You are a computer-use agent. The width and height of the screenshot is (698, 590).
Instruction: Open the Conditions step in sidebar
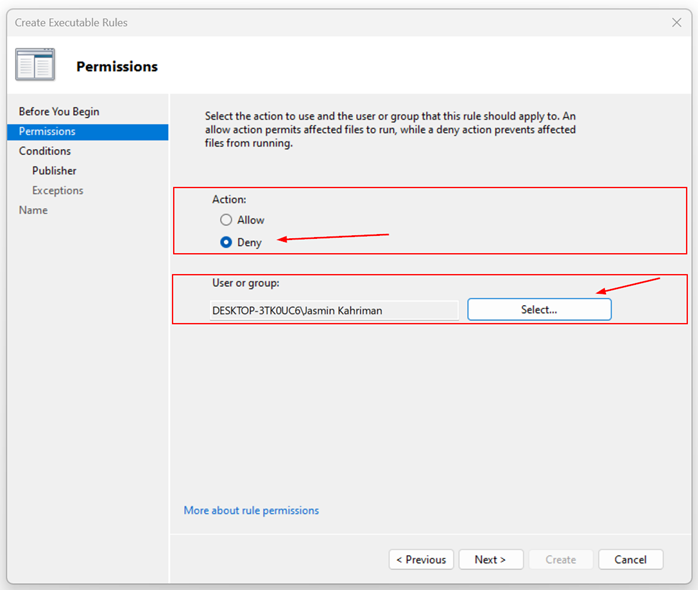(x=45, y=151)
